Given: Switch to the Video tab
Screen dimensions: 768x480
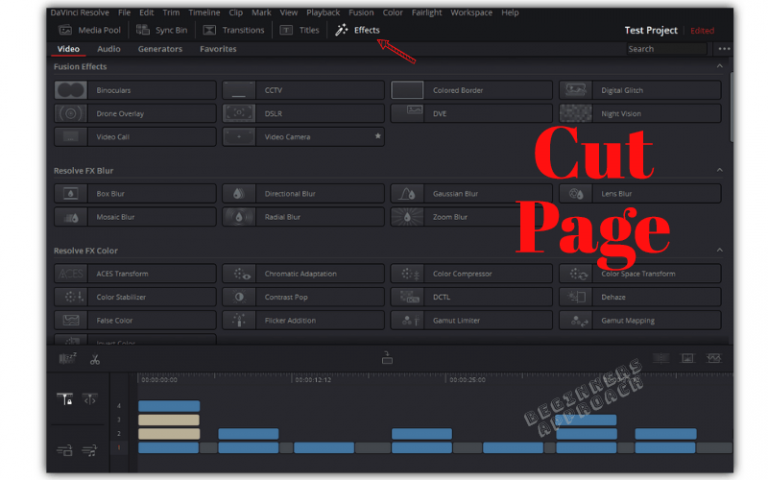Looking at the screenshot, I should coord(68,49).
